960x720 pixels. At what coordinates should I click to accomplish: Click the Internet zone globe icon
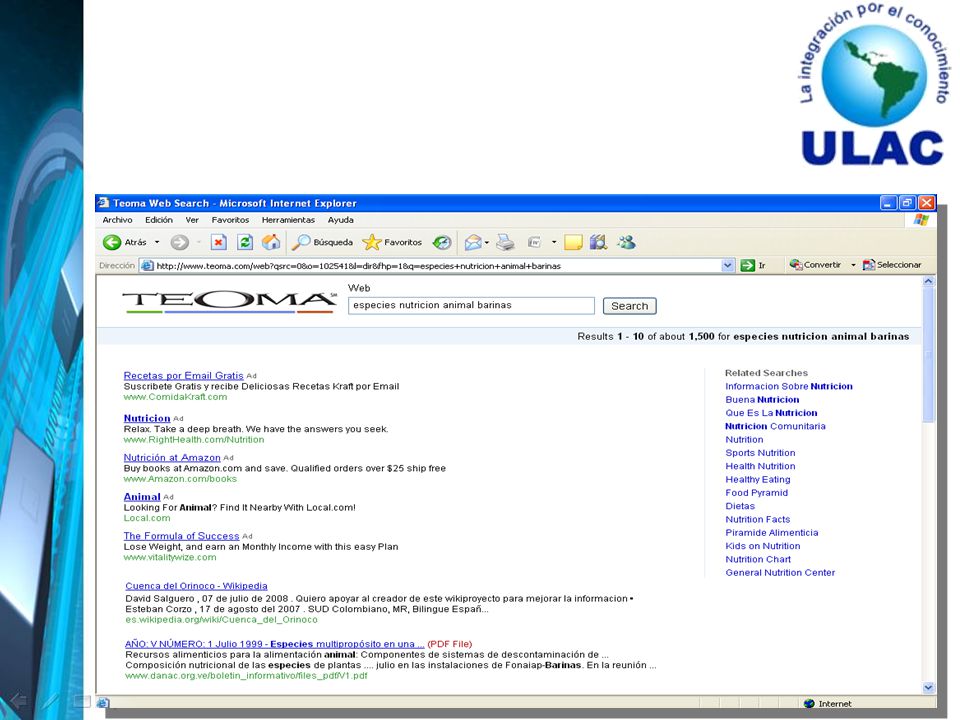click(809, 703)
